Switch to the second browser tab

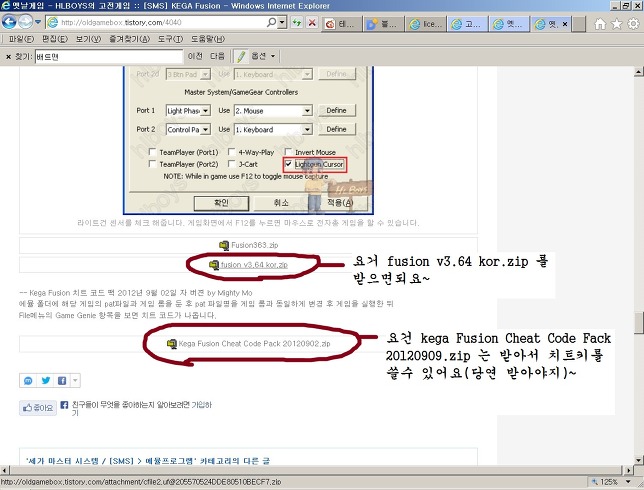click(x=384, y=24)
